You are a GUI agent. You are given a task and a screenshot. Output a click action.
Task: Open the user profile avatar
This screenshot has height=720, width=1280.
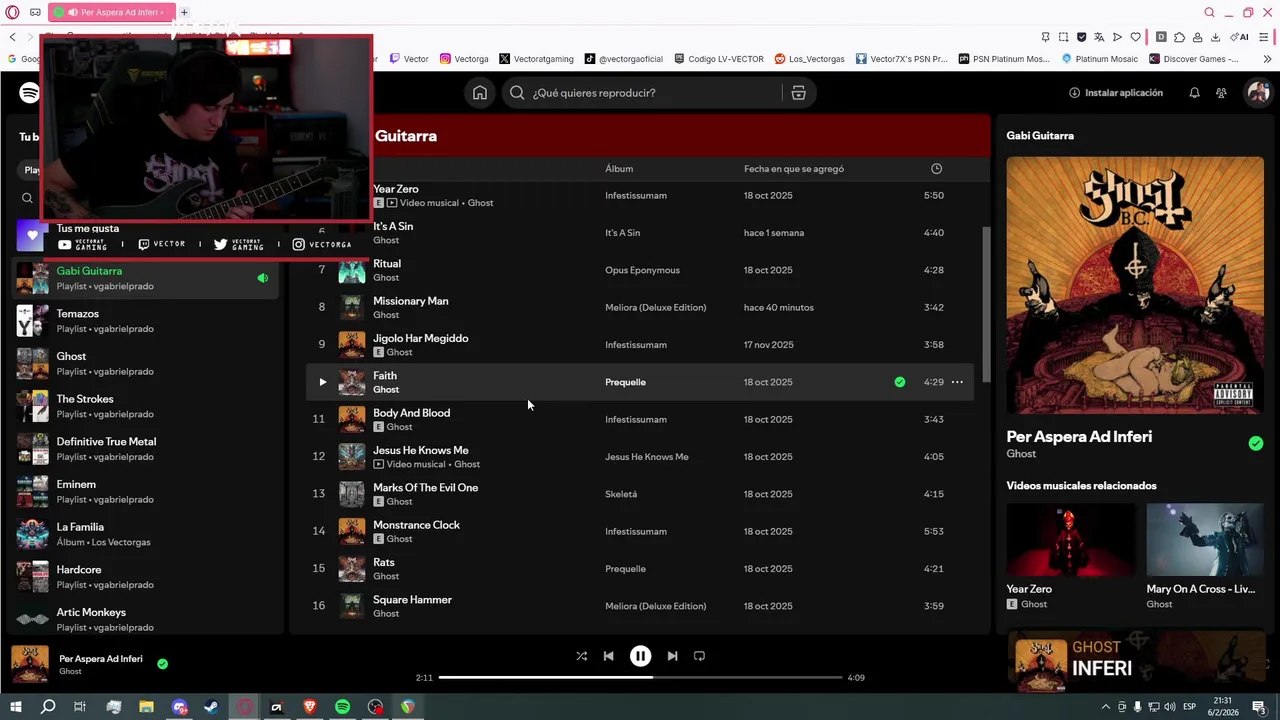point(1257,93)
